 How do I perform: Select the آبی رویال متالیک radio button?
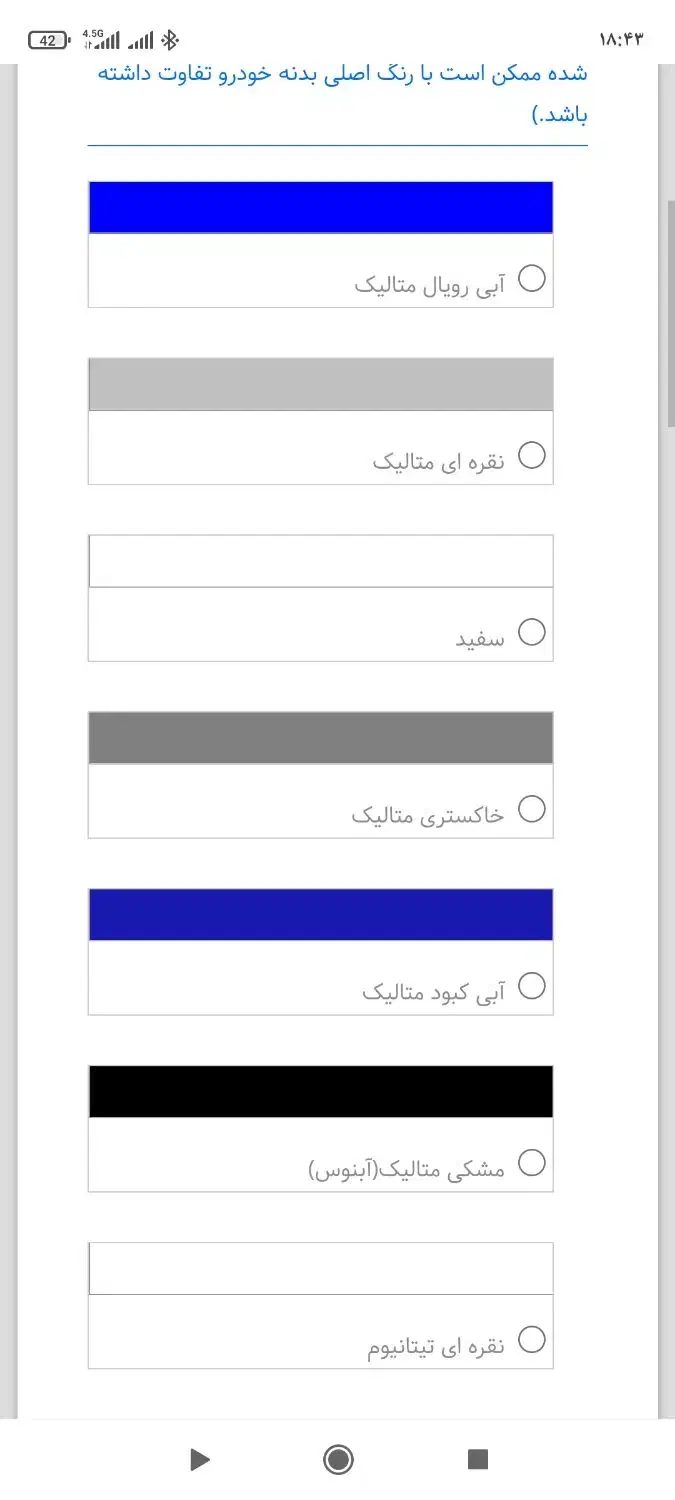click(532, 279)
